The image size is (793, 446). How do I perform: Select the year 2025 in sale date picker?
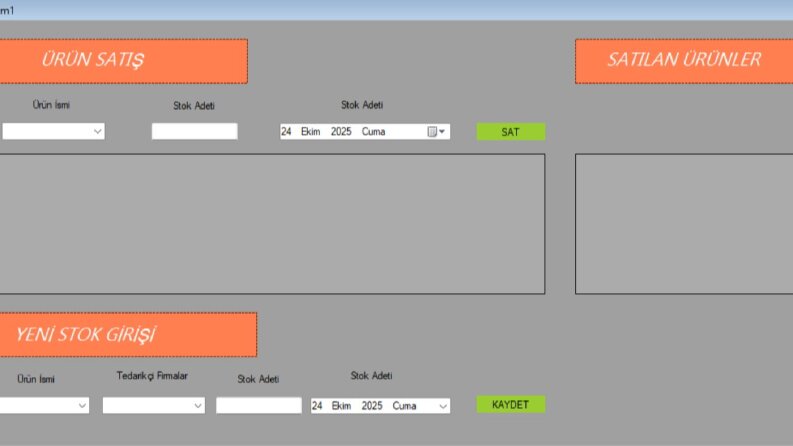click(341, 131)
